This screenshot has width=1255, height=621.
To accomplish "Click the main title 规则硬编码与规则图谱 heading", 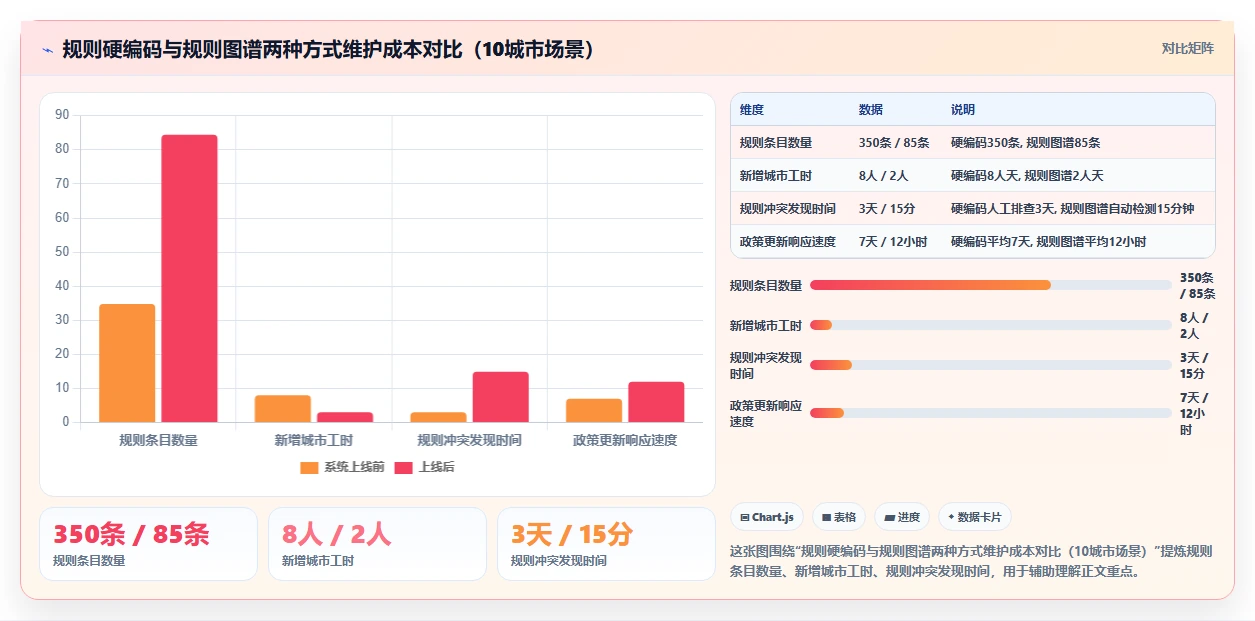I will (x=328, y=49).
